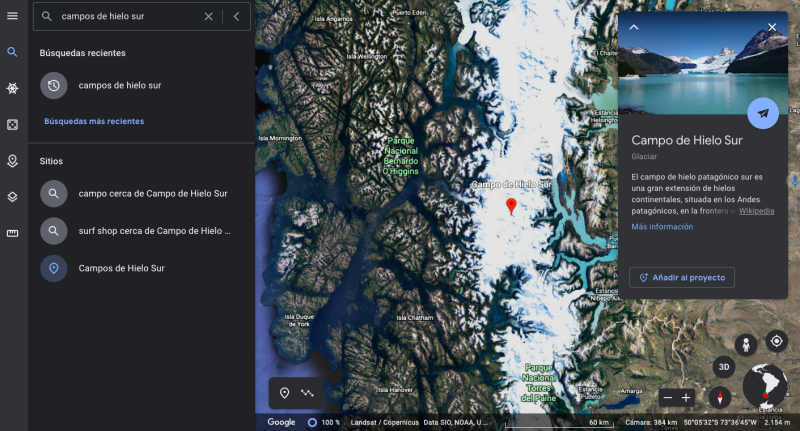Open the Voyager ship wheel icon

12,89
